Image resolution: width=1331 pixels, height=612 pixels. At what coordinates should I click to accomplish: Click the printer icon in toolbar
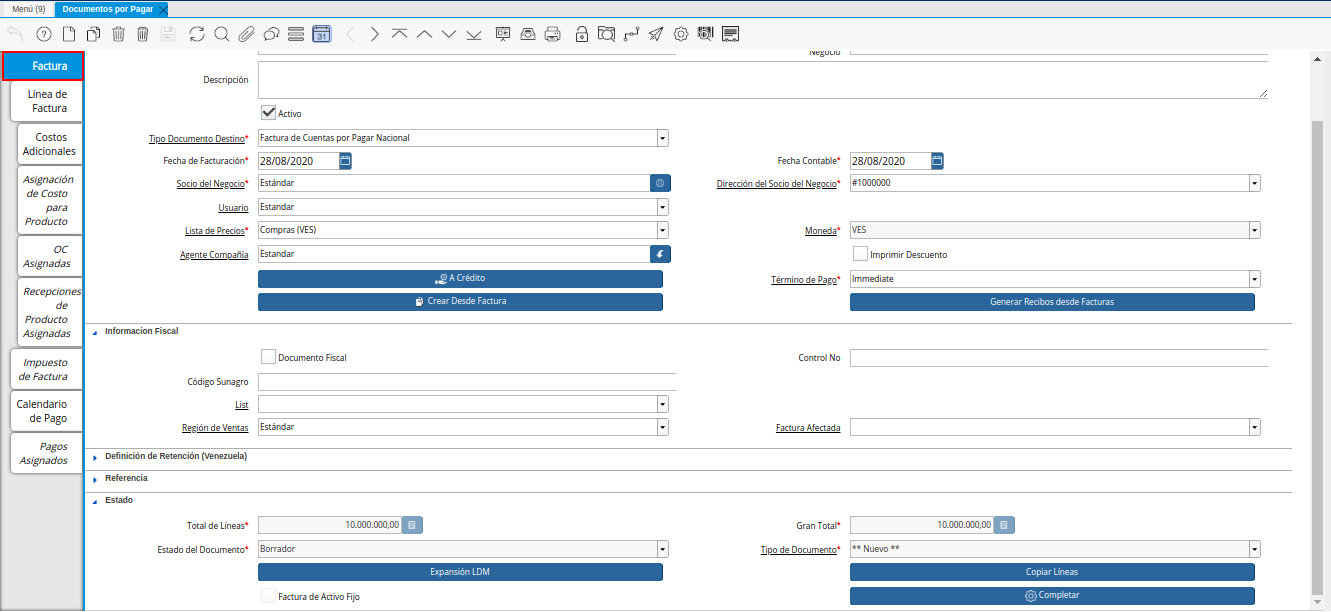point(552,34)
